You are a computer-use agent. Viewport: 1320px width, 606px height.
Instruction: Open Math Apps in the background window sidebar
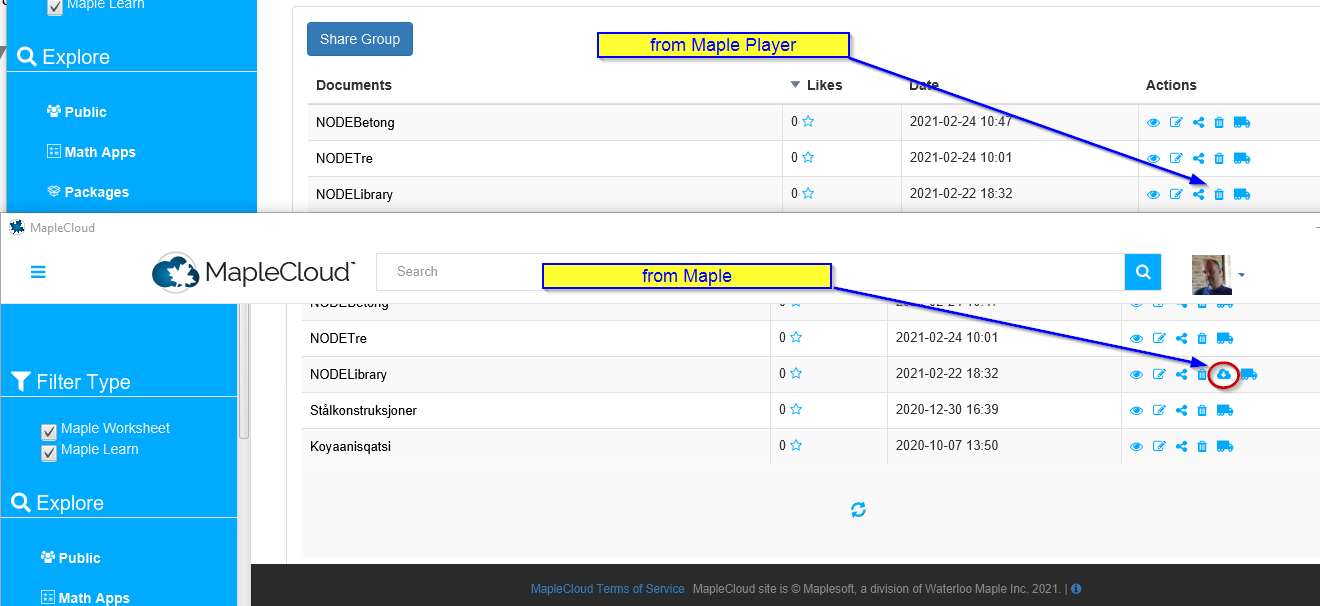pyautogui.click(x=91, y=152)
